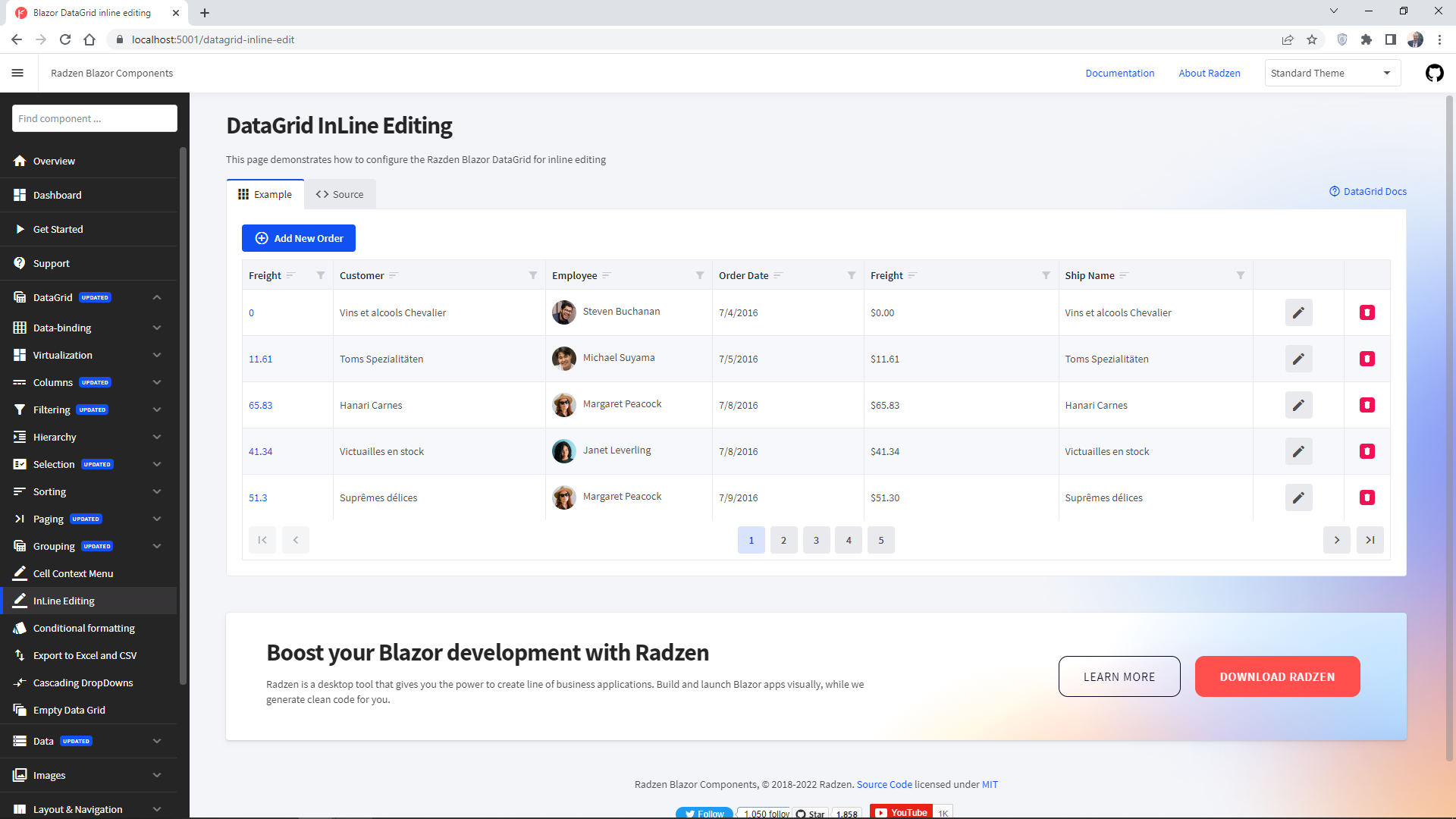Image resolution: width=1456 pixels, height=819 pixels.
Task: Open Ship Name column filter icon
Action: click(x=1241, y=275)
